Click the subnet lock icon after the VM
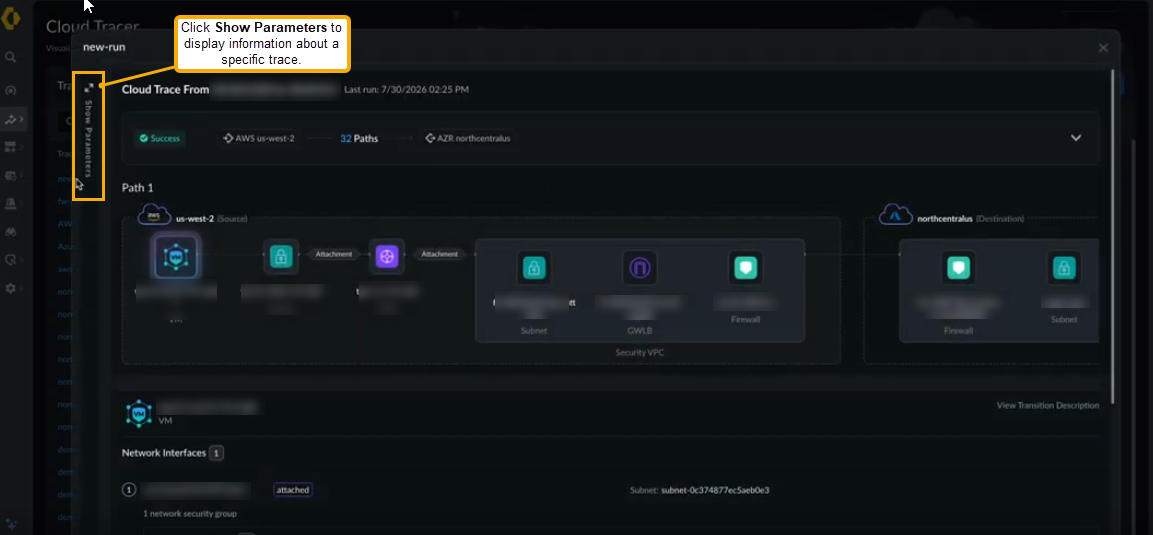 (279, 256)
